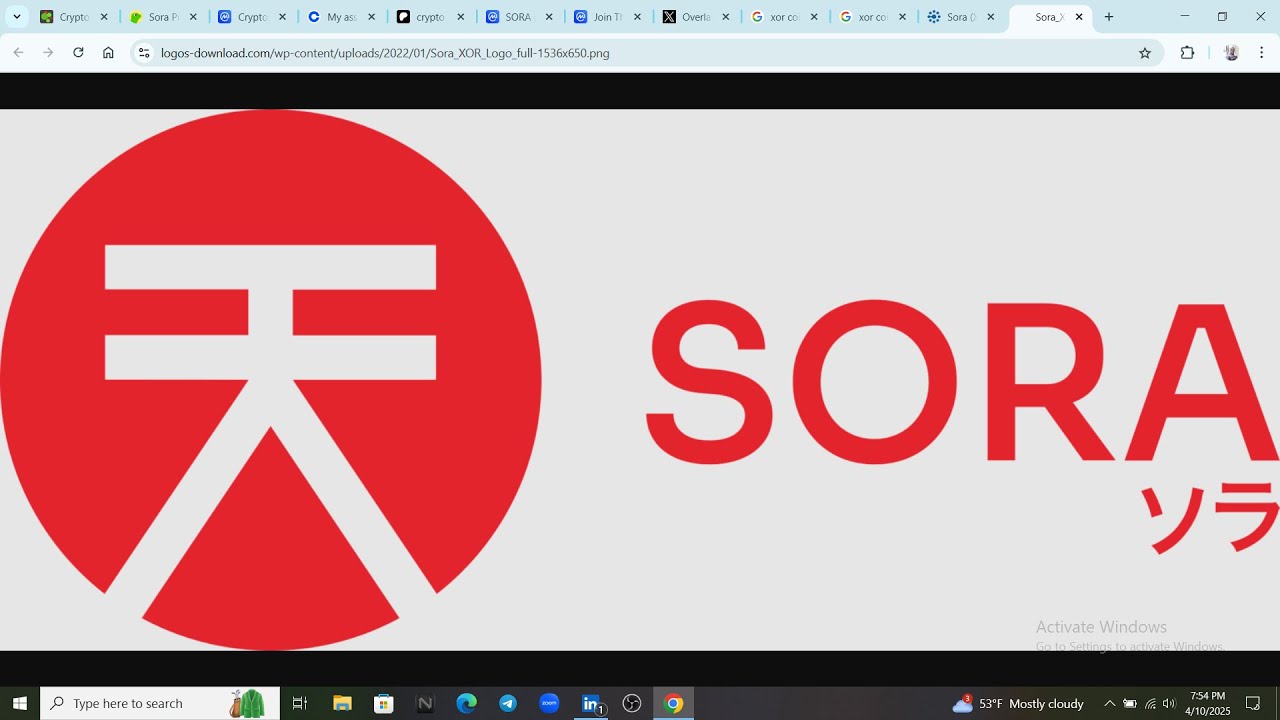
Task: Show hidden system tray icons
Action: click(1109, 703)
